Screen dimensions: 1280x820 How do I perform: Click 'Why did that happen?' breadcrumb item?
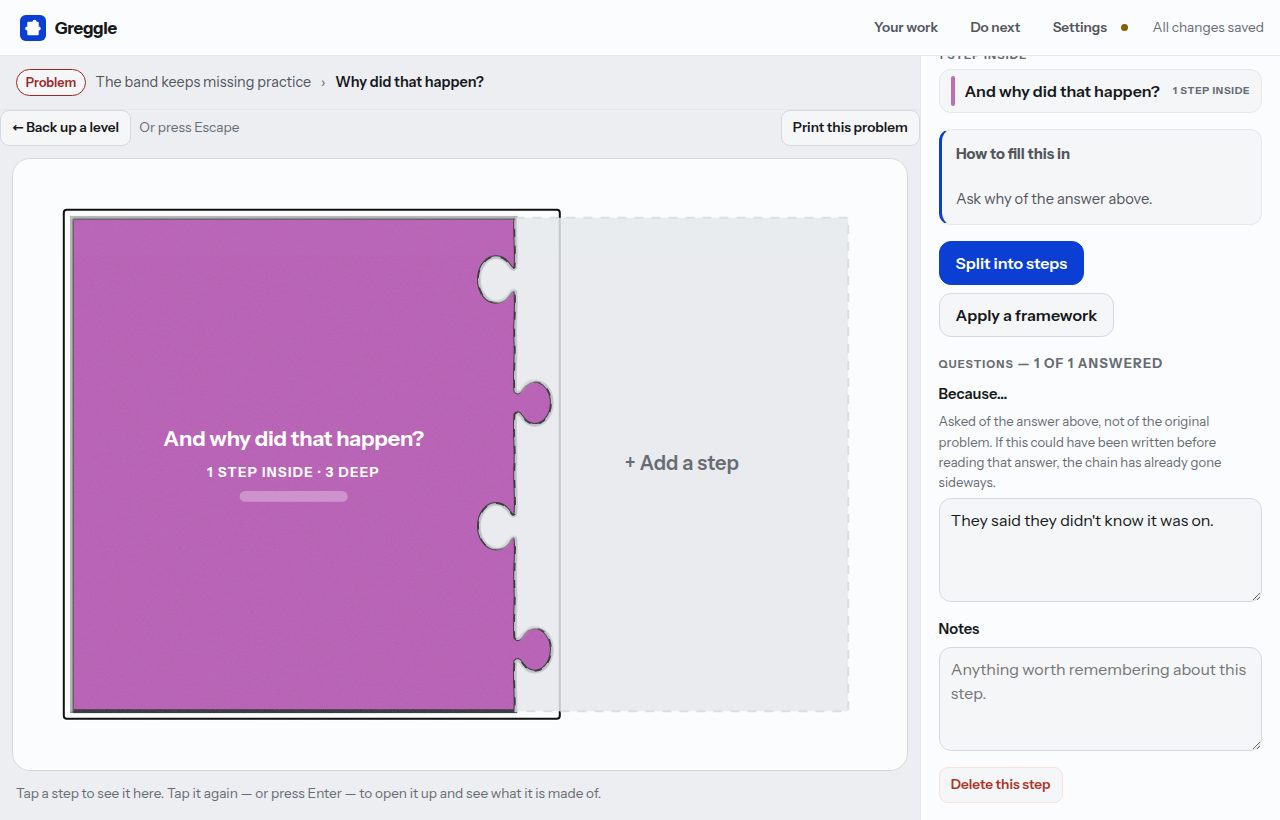(410, 82)
